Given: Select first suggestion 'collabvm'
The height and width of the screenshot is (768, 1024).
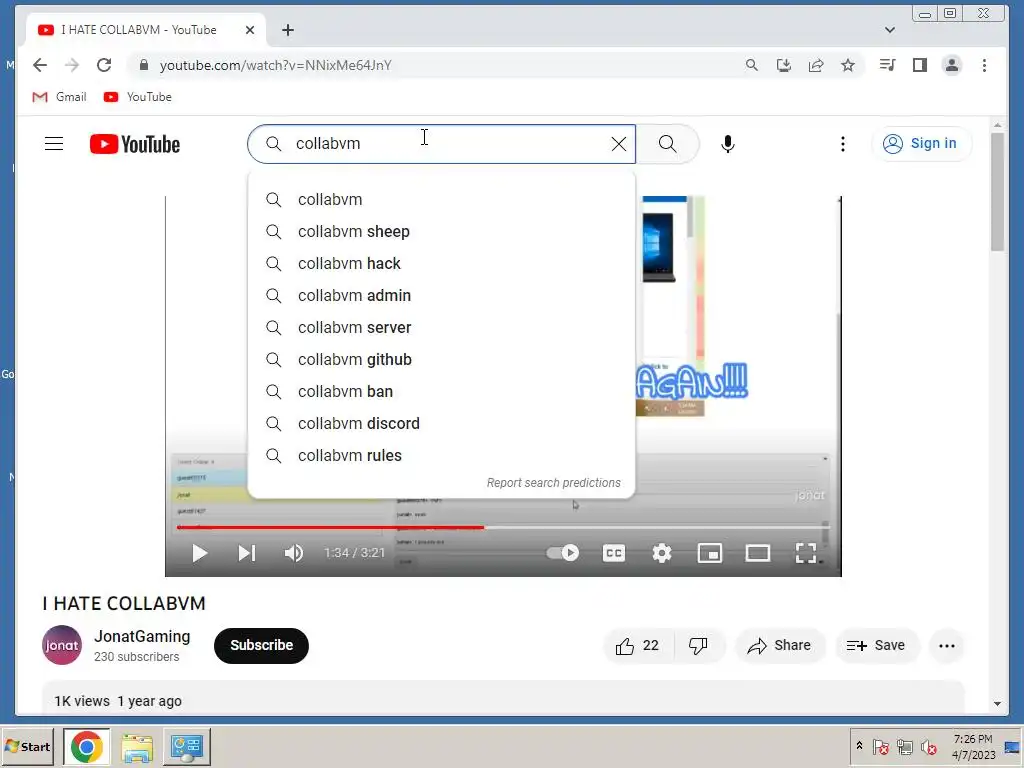Looking at the screenshot, I should tap(441, 200).
